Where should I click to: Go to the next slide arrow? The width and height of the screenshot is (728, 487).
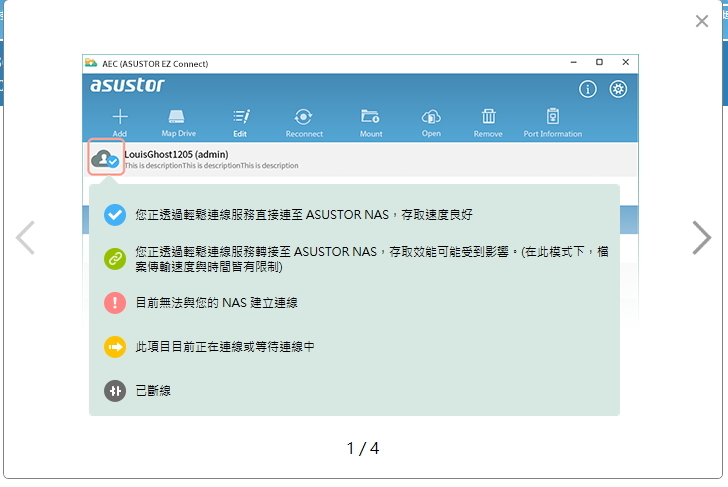pyautogui.click(x=702, y=238)
